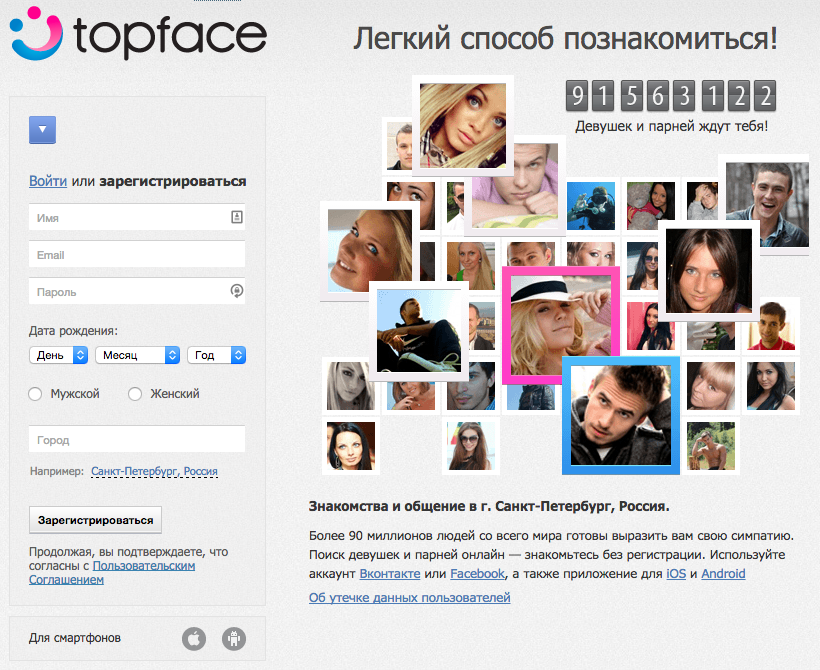Click the topface logo
The height and width of the screenshot is (670, 820).
coord(139,34)
